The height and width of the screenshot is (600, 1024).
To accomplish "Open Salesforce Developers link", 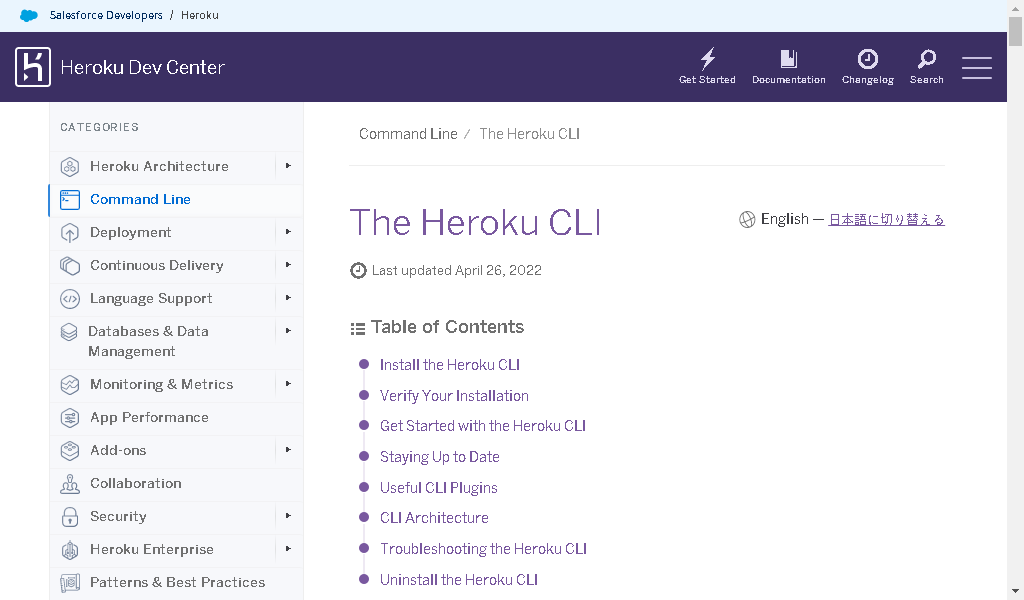I will (106, 15).
